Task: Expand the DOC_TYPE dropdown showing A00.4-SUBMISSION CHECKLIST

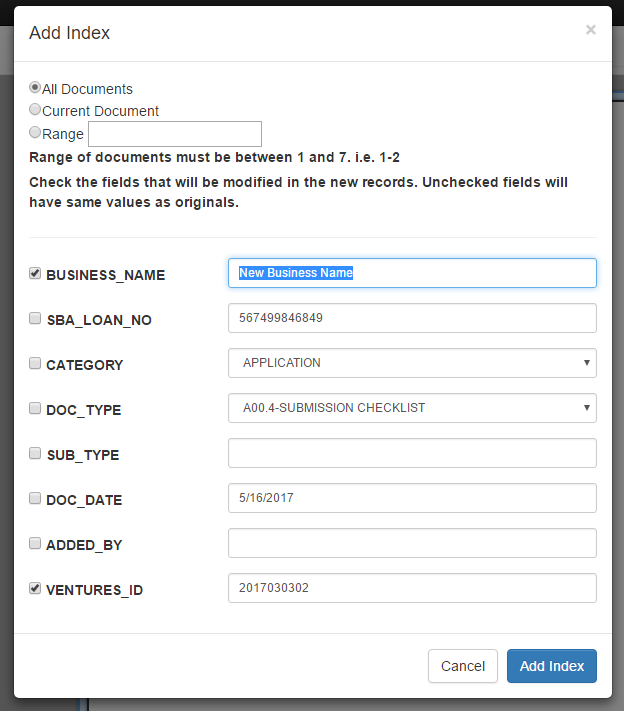Action: (x=412, y=408)
